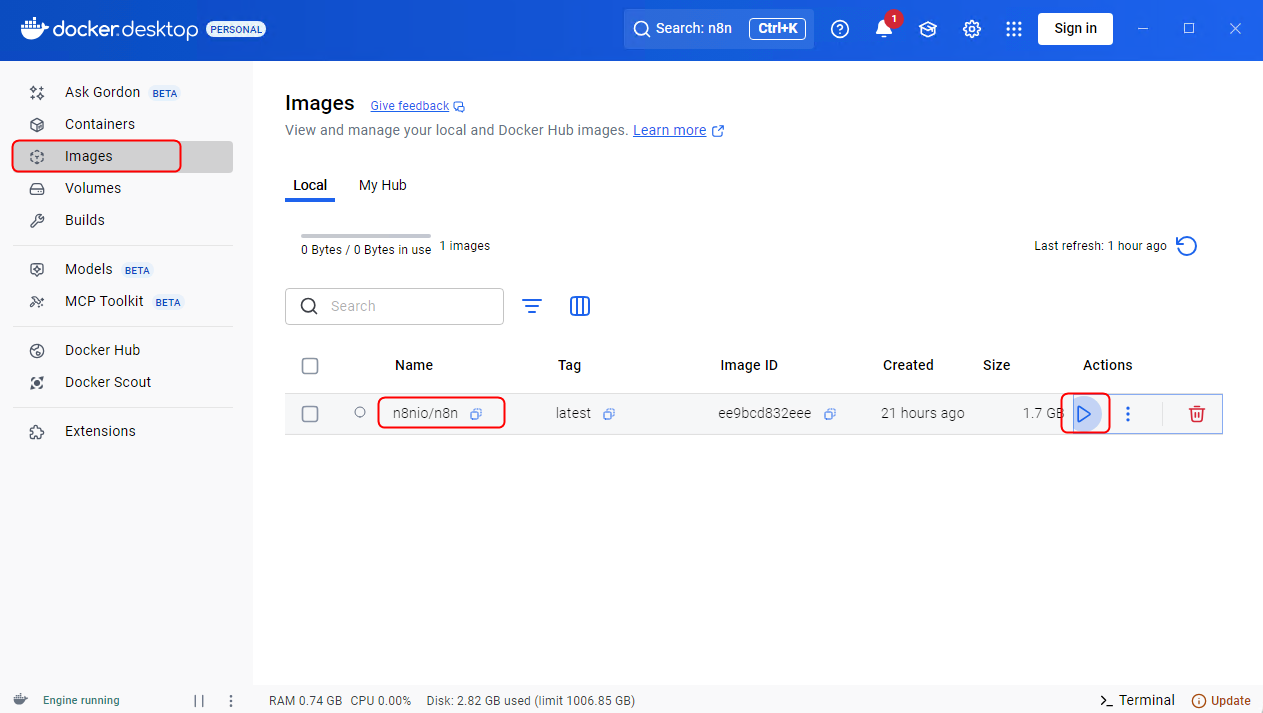Open notifications bell

(884, 29)
